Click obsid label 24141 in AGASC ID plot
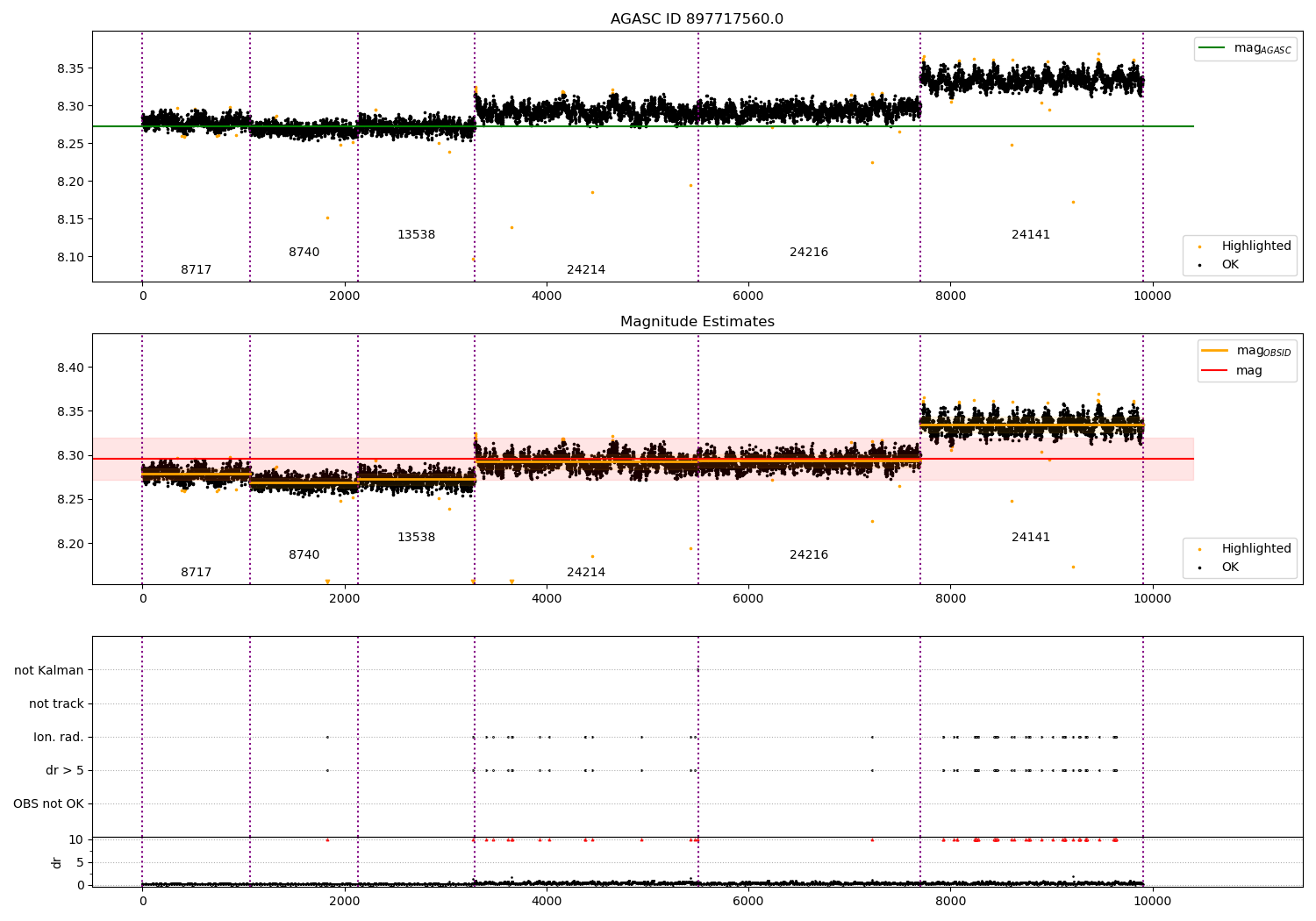This screenshot has height=921, width=1316. click(1031, 235)
